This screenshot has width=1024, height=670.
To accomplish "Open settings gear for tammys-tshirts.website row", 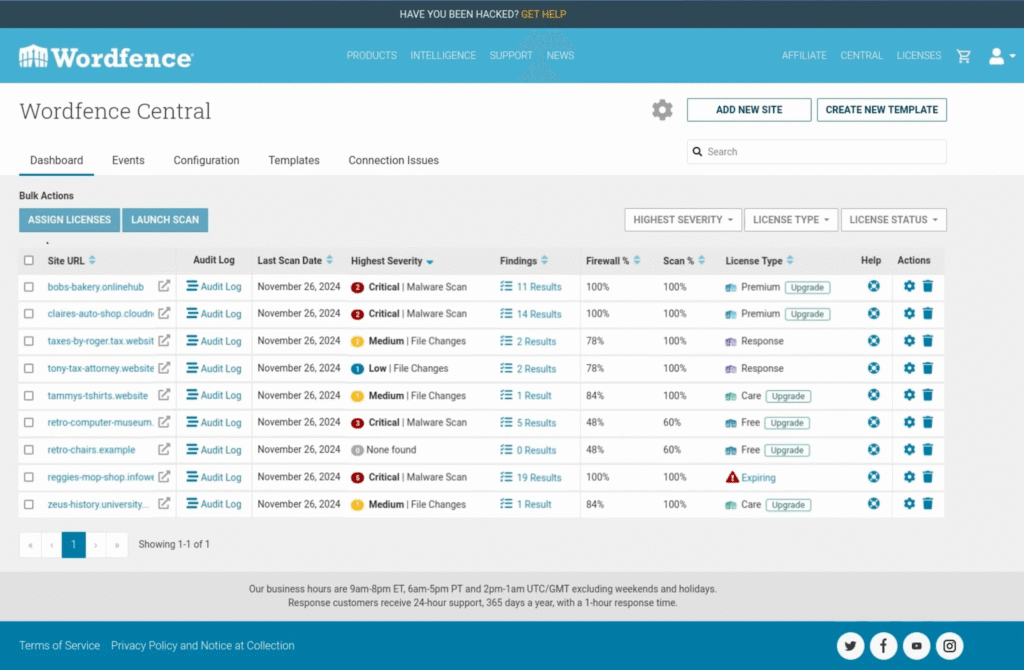I will 909,395.
